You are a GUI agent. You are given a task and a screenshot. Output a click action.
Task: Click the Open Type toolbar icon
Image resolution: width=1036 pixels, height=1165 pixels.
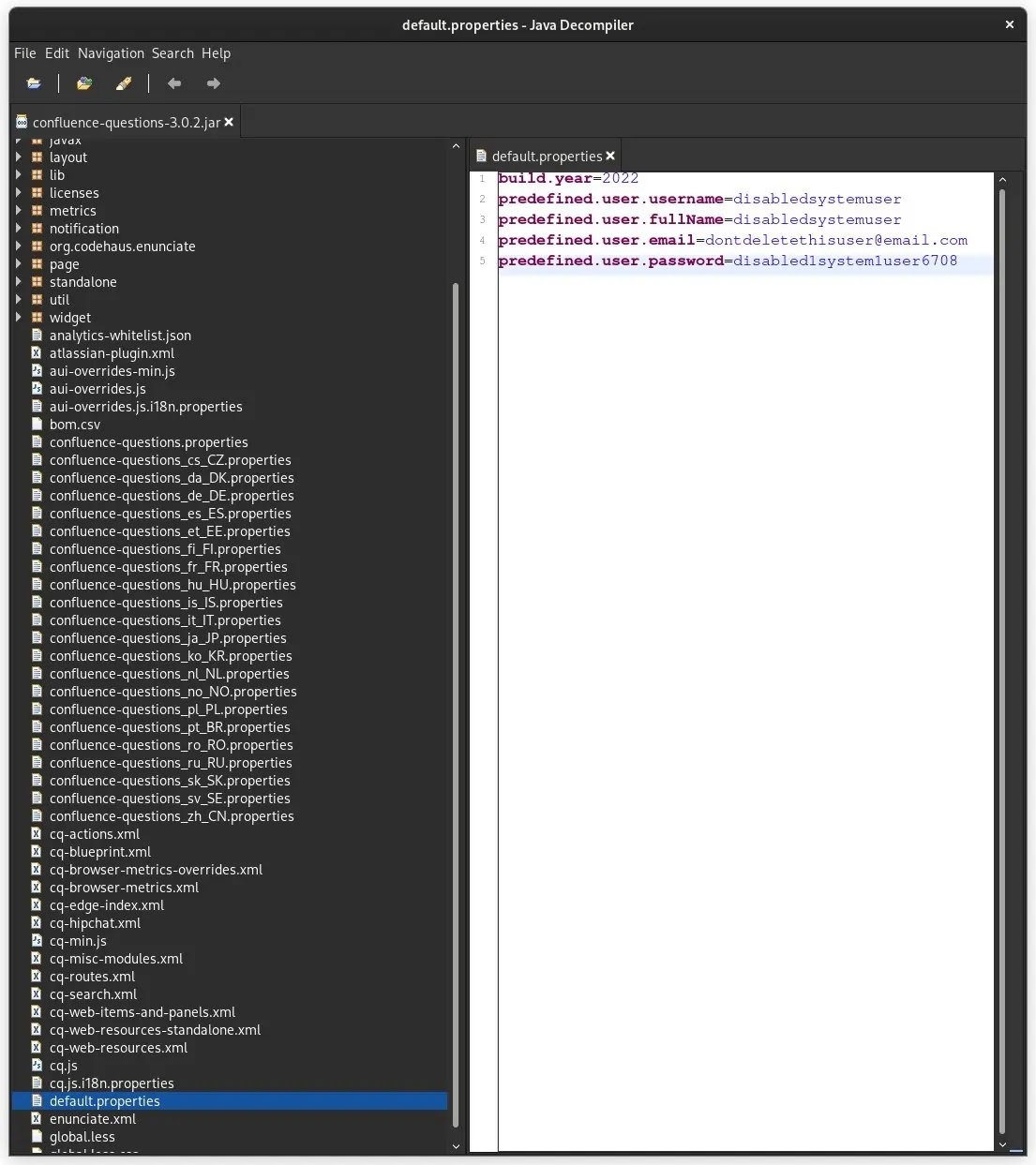[84, 83]
